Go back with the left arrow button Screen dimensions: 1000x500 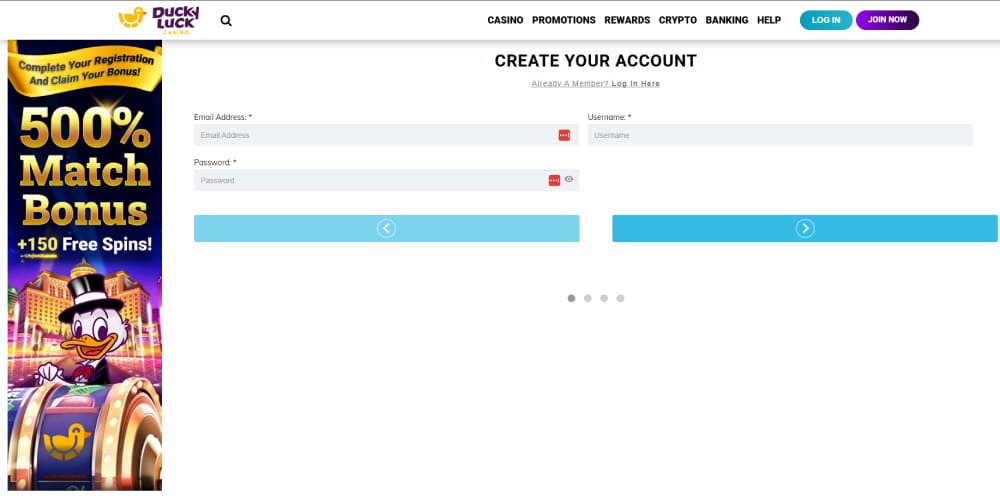(386, 228)
